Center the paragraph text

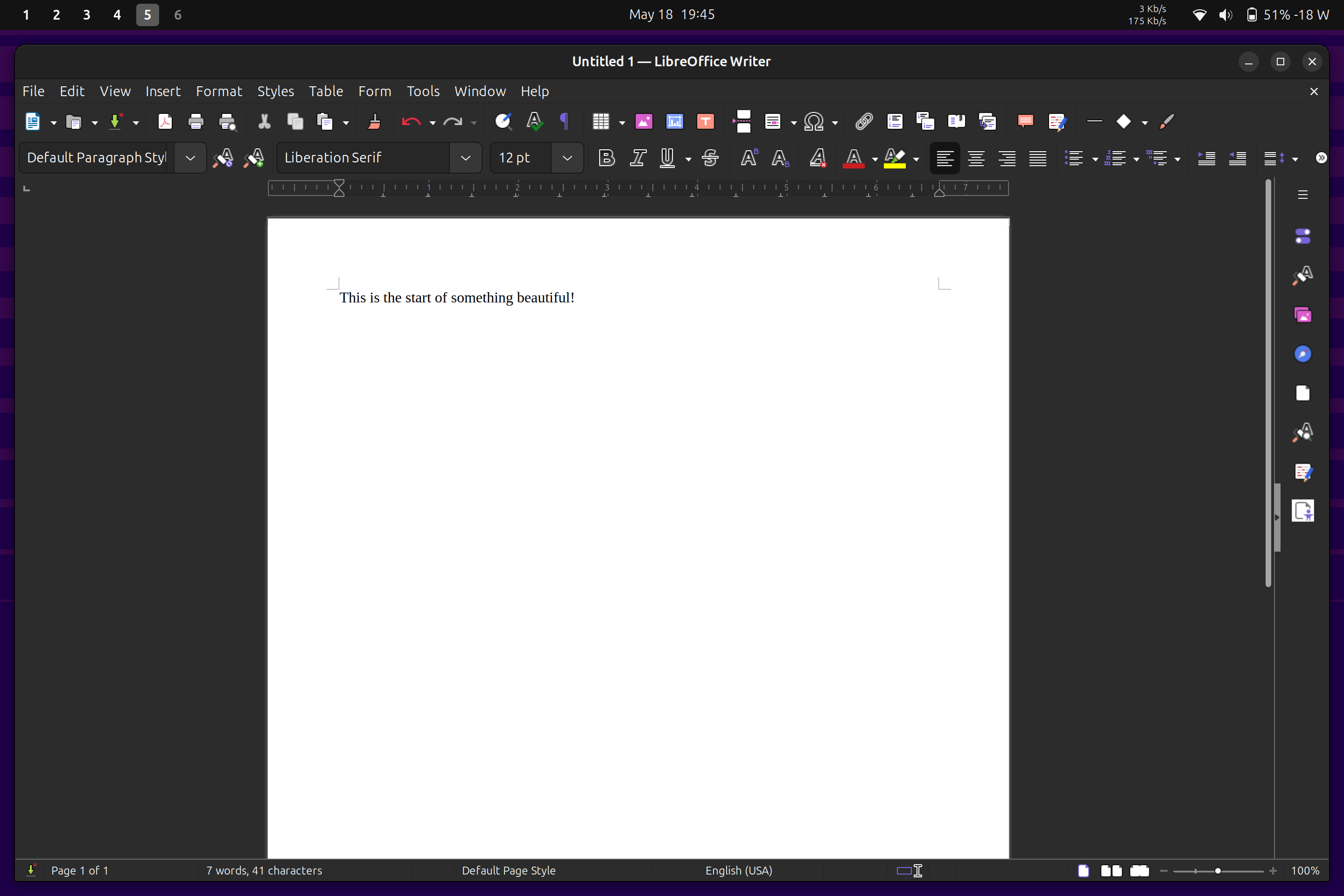[x=976, y=158]
